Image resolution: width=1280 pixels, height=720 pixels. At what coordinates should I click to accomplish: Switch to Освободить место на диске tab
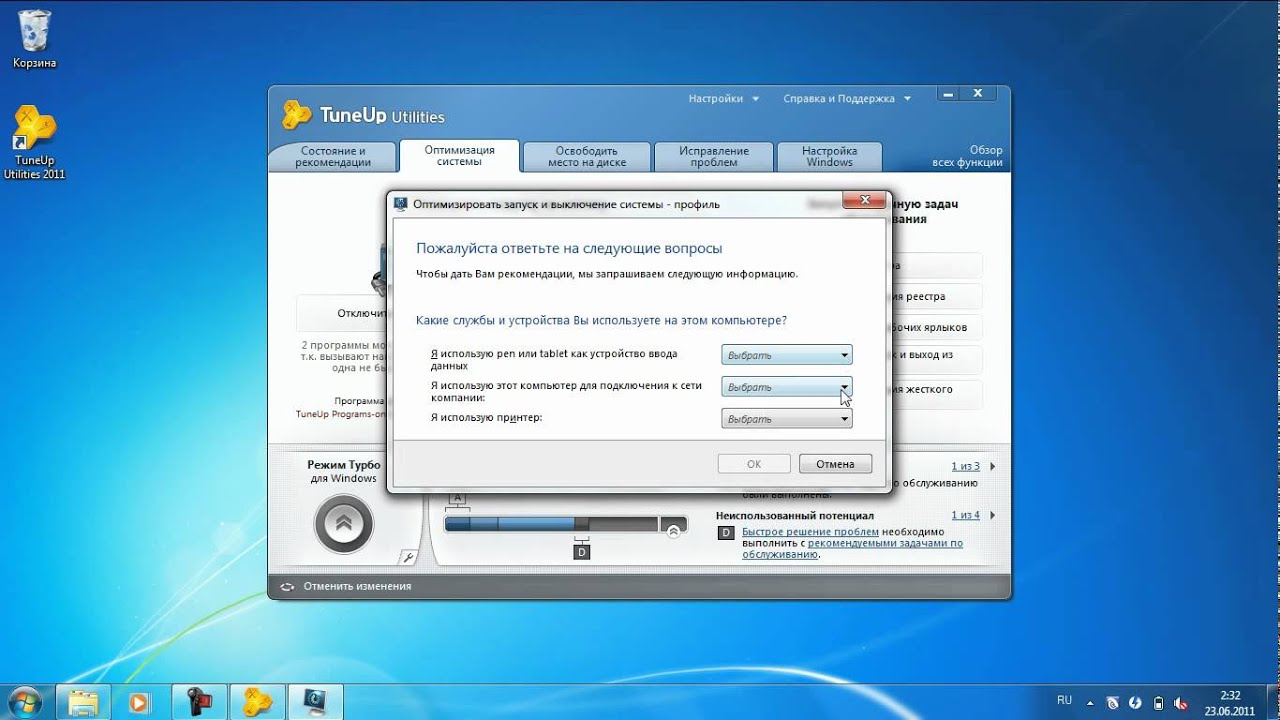[587, 156]
